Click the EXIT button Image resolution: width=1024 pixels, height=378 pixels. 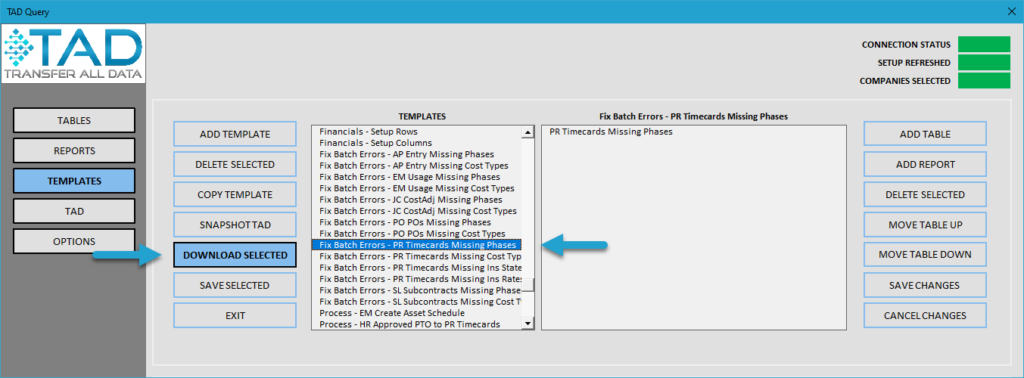click(234, 315)
